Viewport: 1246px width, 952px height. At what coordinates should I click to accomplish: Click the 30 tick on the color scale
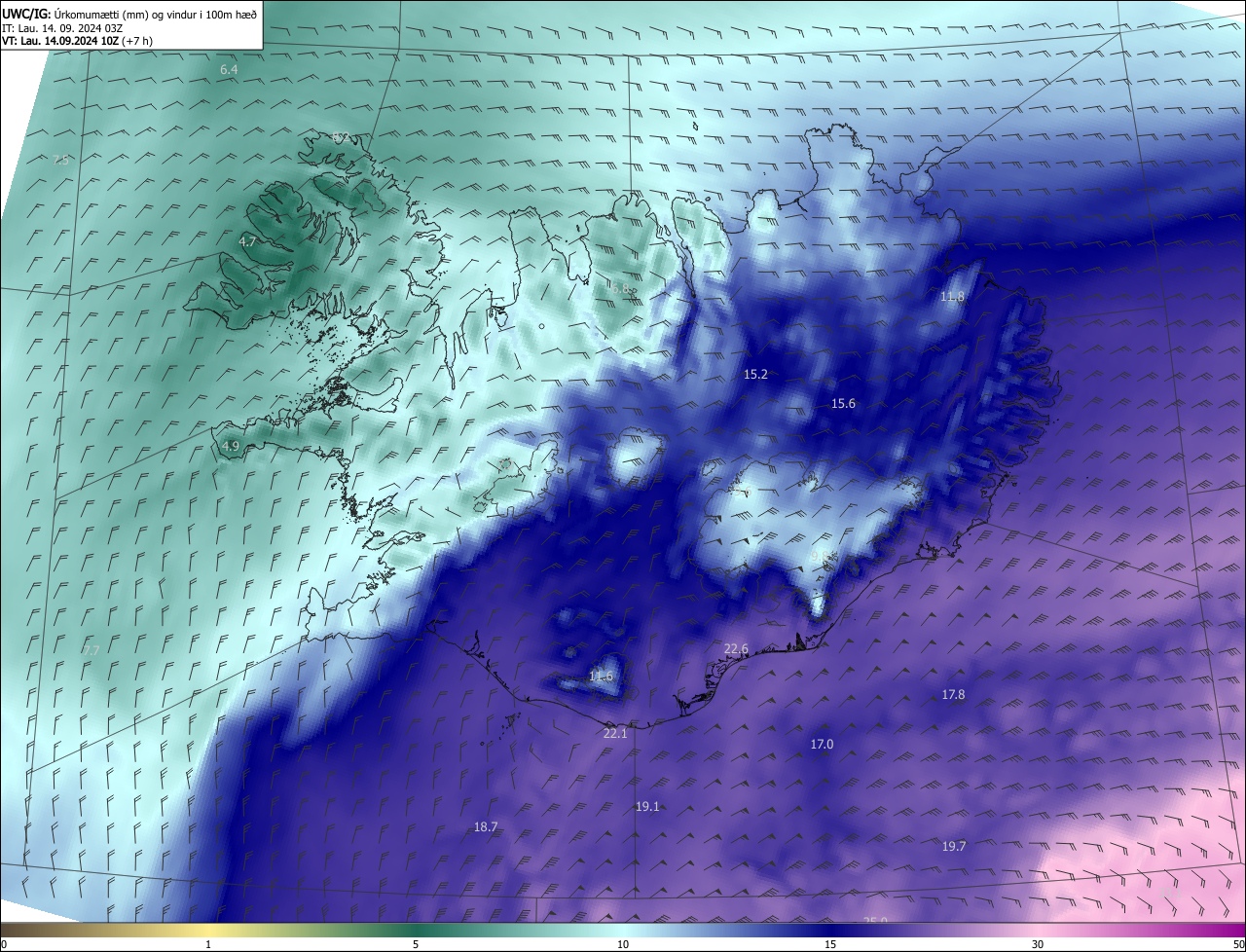click(1038, 944)
